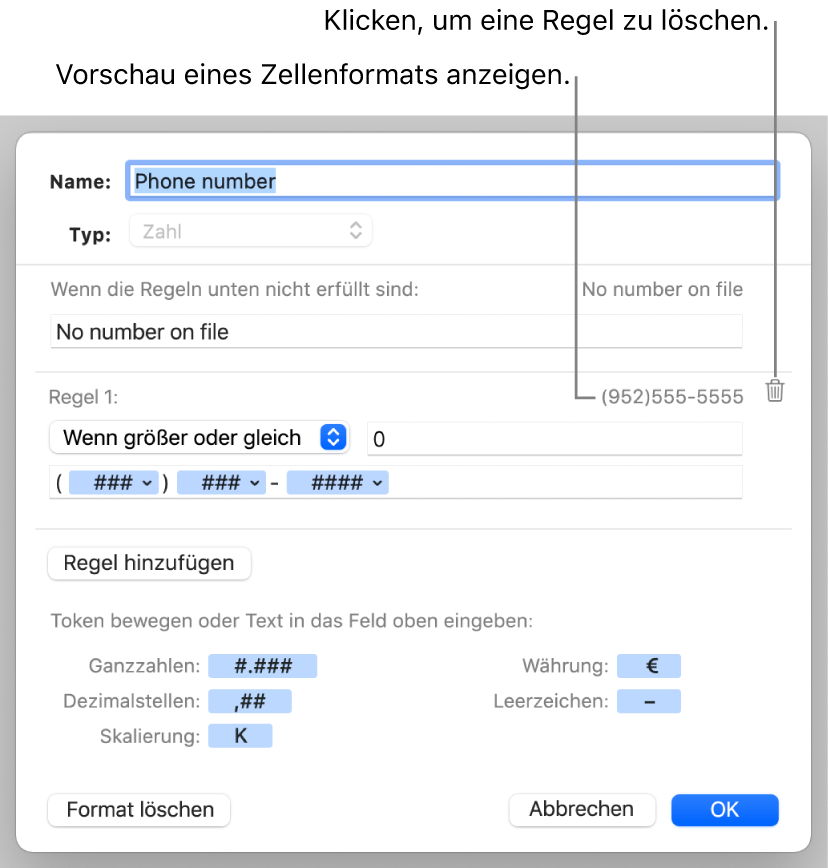The height and width of the screenshot is (868, 828).
Task: Click the rule value field containing 0
Action: coord(555,438)
